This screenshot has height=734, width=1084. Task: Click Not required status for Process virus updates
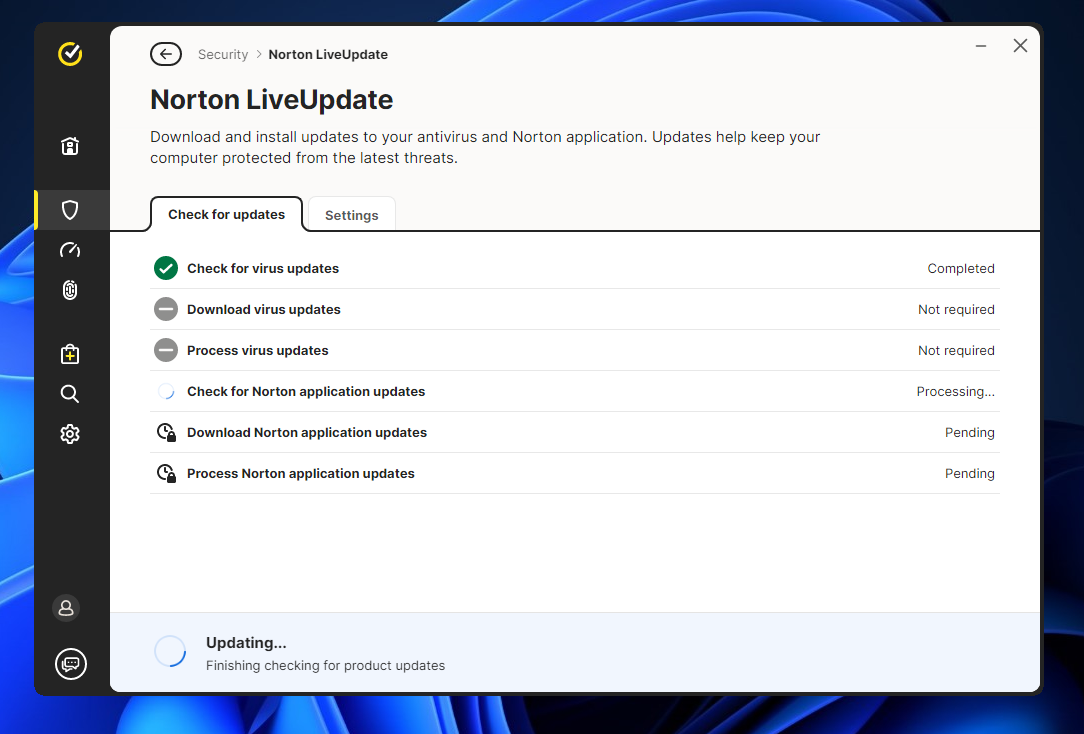tap(956, 350)
